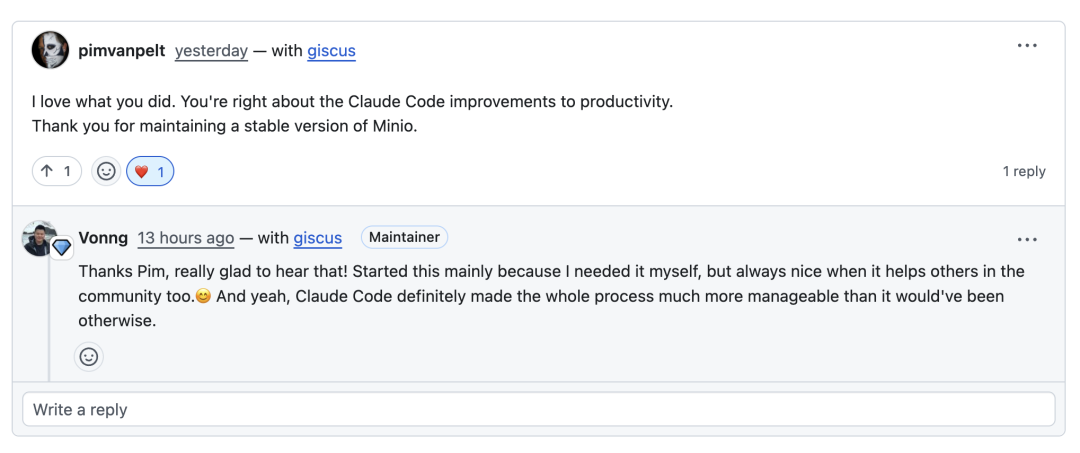Image resolution: width=1080 pixels, height=453 pixels.
Task: Toggle the heart reaction on pimvanpelt's comment
Action: (150, 171)
